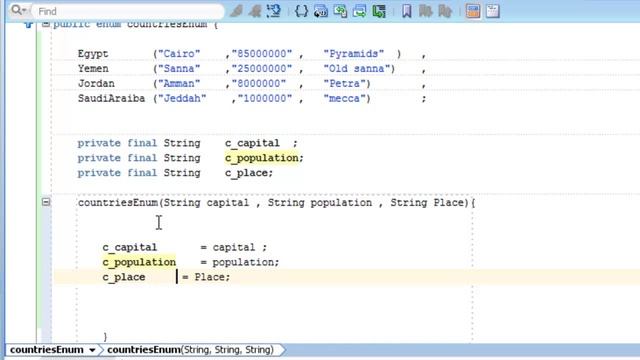This screenshot has height=360, width=640.
Task: Toggle bookmark with the bookmark icon
Action: click(407, 11)
